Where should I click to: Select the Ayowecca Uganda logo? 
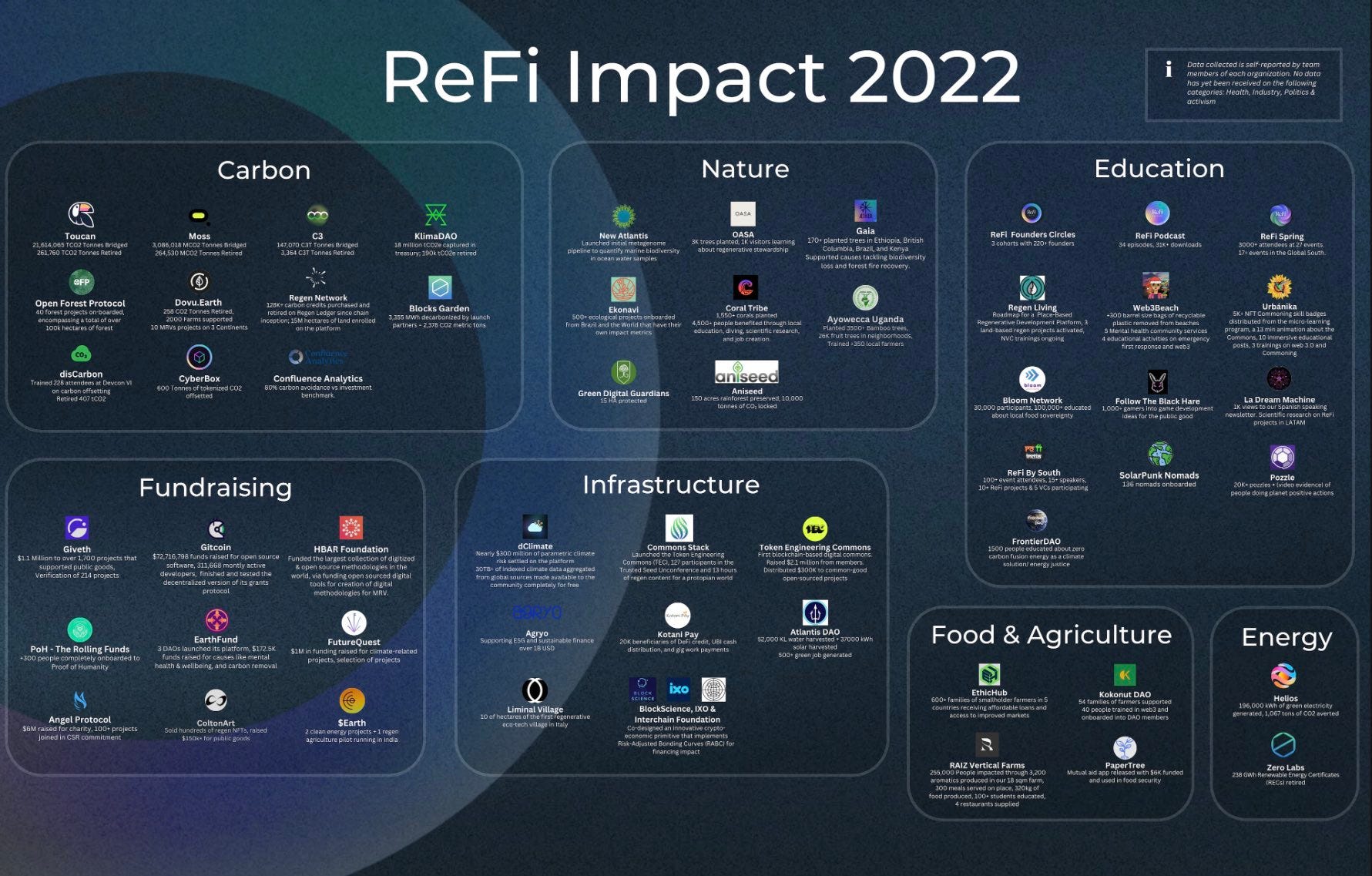pyautogui.click(x=865, y=298)
